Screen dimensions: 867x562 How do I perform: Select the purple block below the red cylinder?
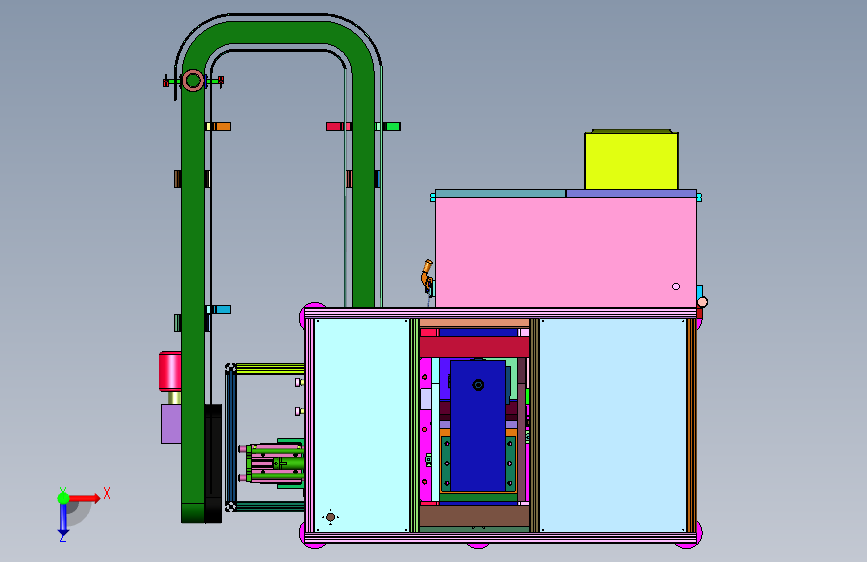point(171,424)
